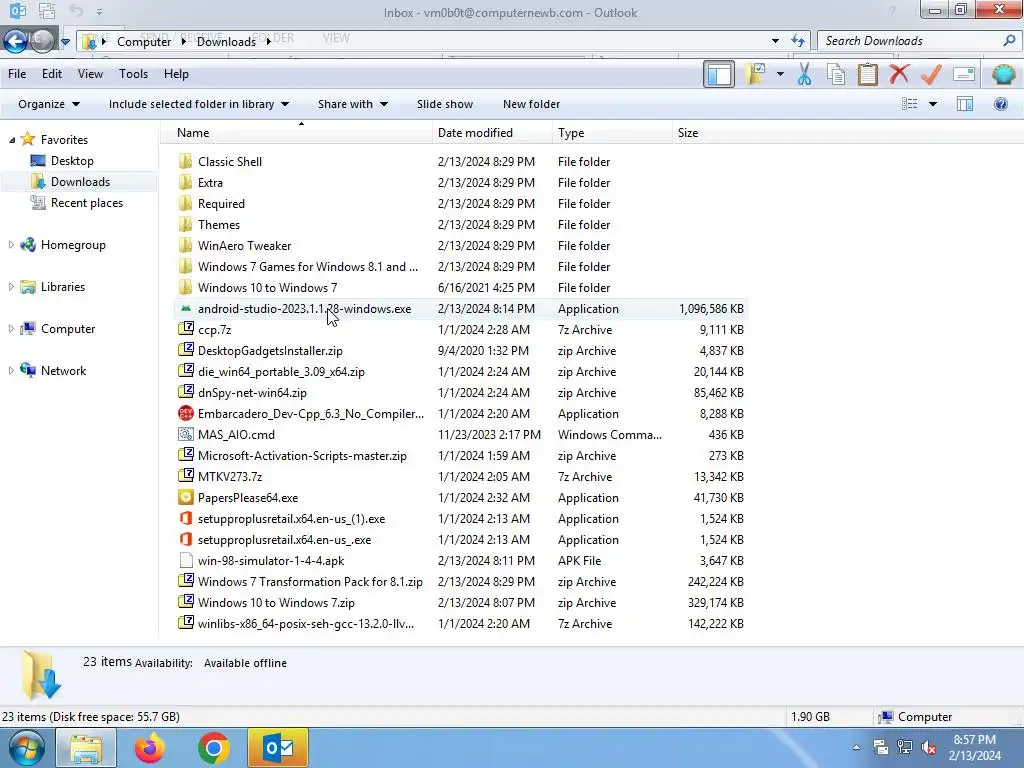The image size is (1024, 768).
Task: Click the Back arrow navigation button
Action: point(16,41)
